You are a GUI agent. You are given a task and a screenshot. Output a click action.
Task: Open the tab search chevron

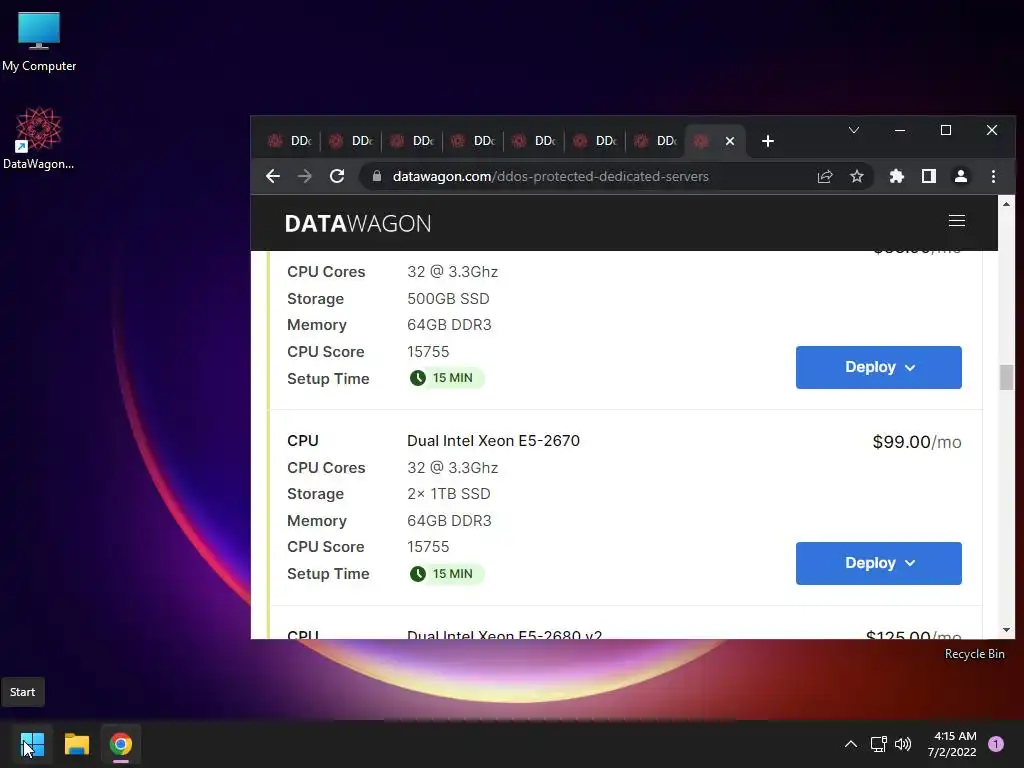tap(854, 131)
